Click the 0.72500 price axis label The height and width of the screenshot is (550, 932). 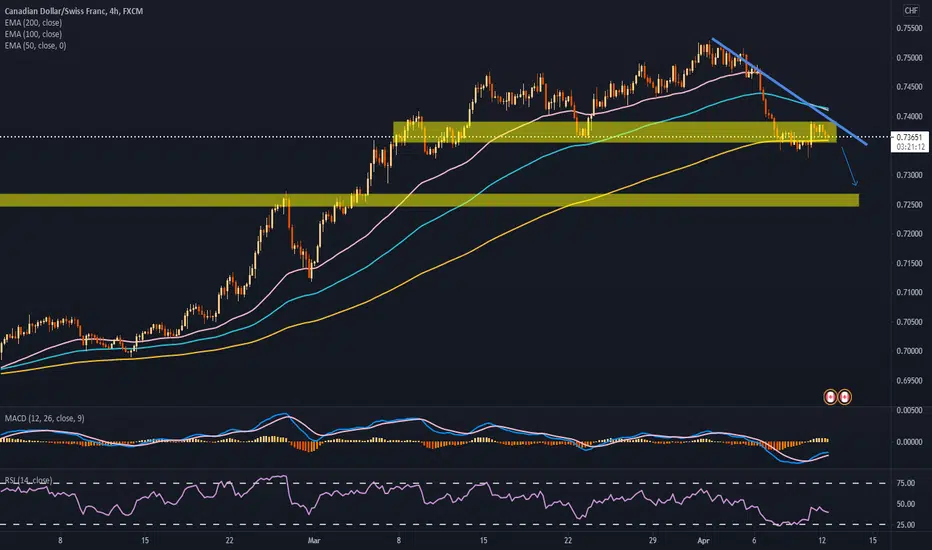tap(909, 205)
